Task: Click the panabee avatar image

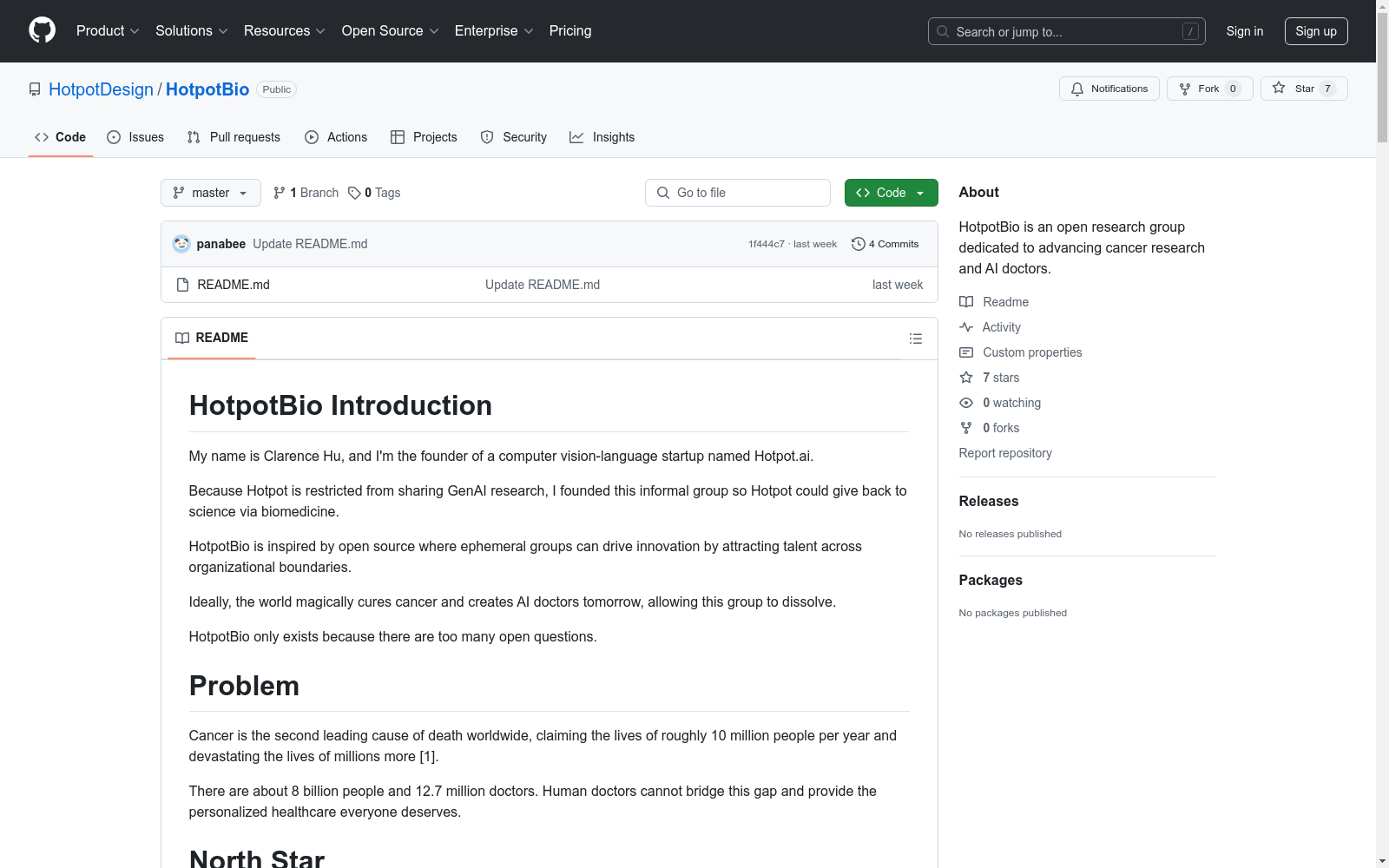Action: 181,244
